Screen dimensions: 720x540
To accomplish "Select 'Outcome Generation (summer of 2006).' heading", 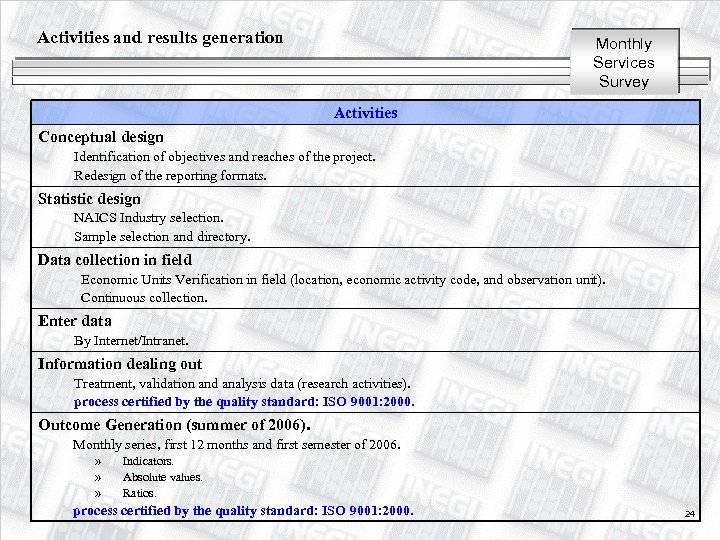I will click(x=174, y=425).
